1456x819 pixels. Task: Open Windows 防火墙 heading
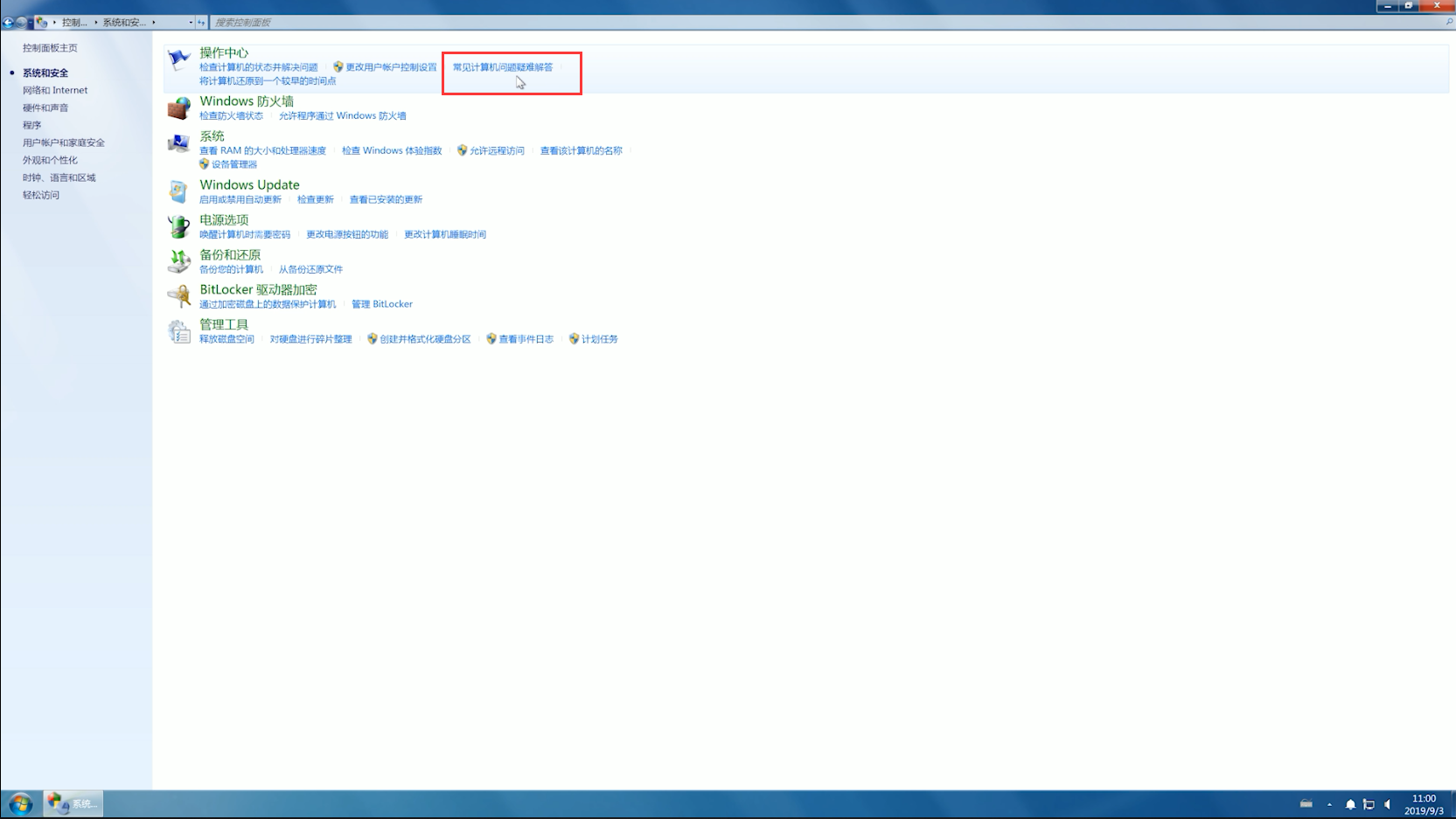[x=247, y=101]
